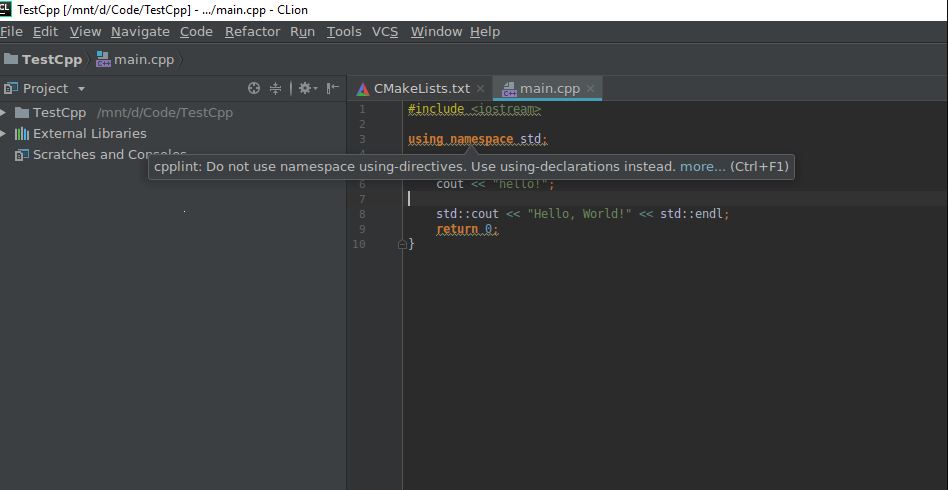Close the main.cpp tab
The image size is (948, 490).
[x=591, y=88]
